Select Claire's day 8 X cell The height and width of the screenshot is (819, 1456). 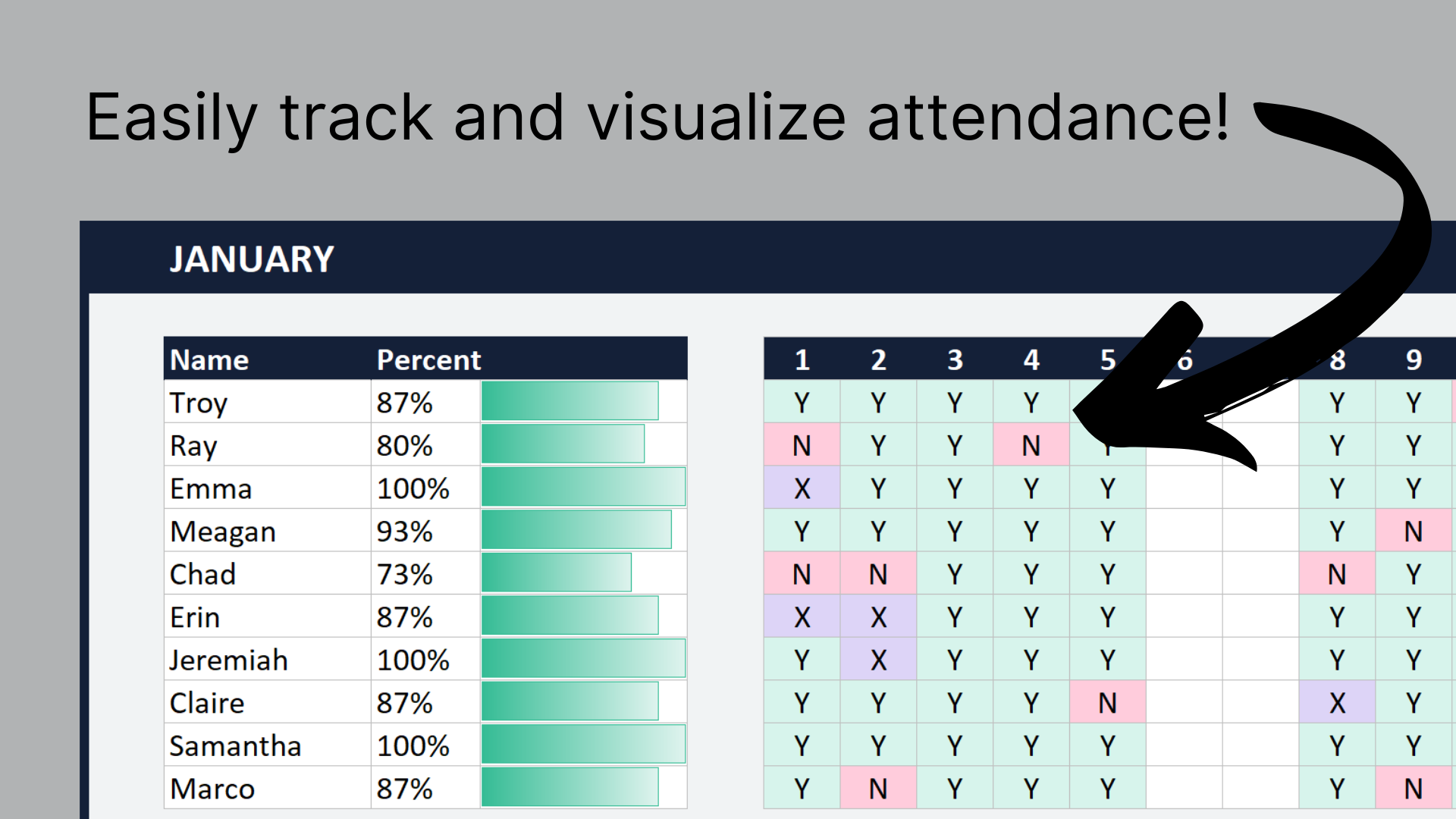tap(1337, 703)
